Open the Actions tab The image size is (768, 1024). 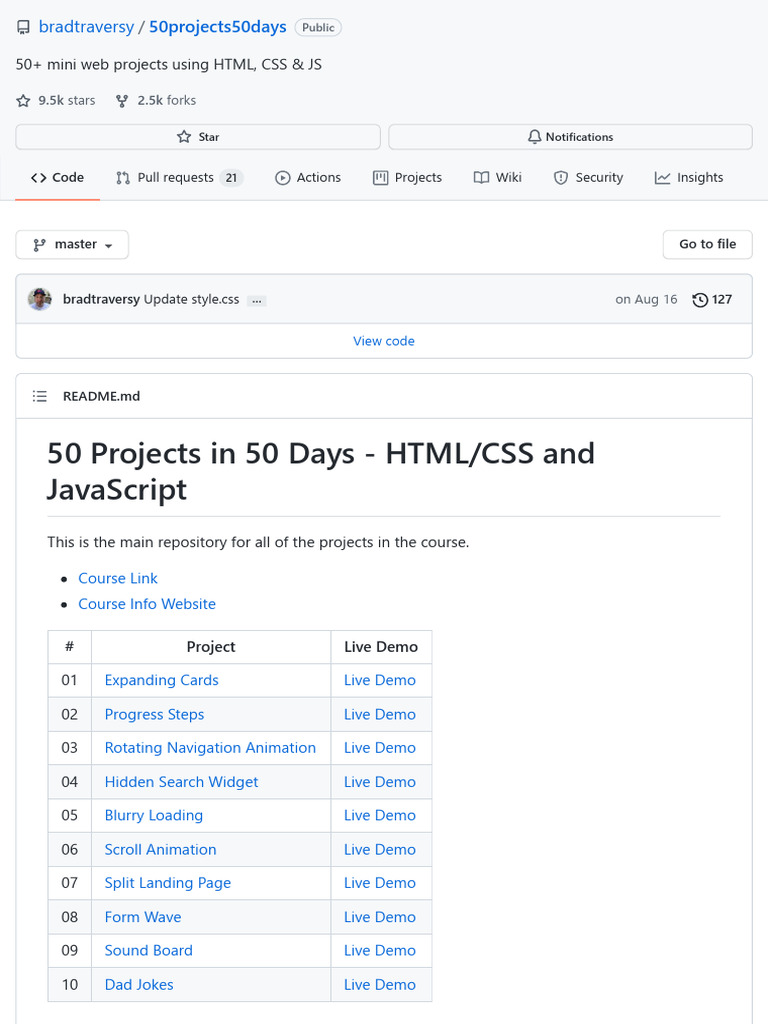308,177
